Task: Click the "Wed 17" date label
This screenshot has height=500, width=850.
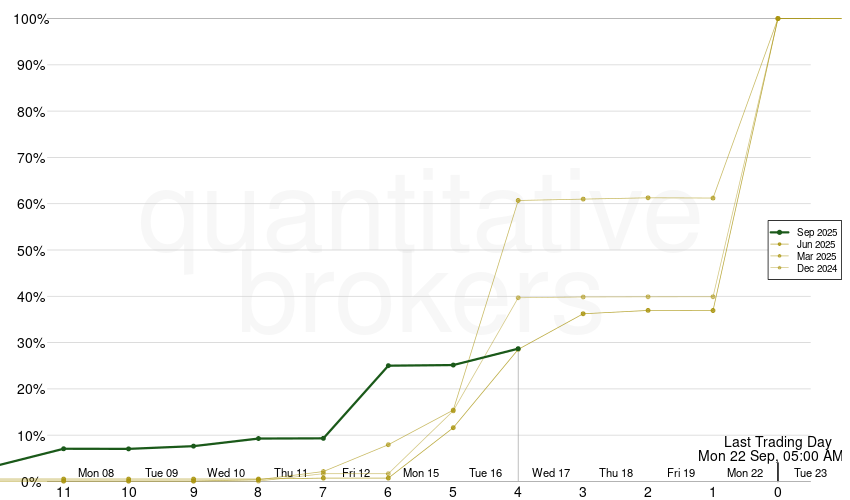Action: tap(551, 473)
